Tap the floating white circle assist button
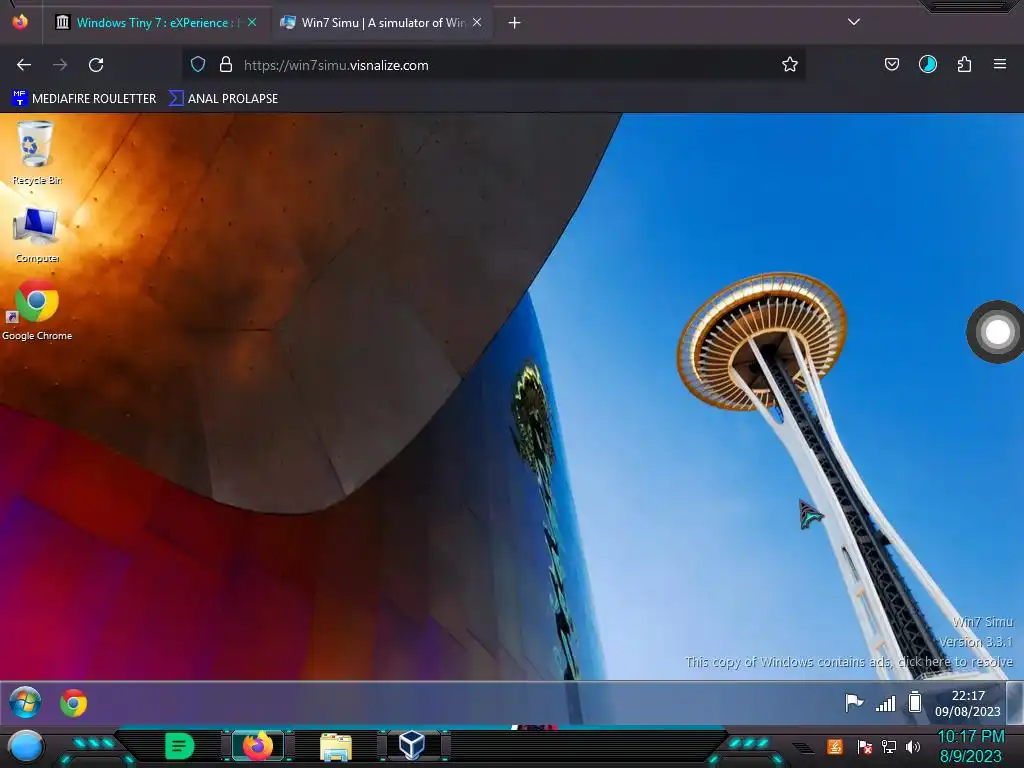Screen dimensions: 1024x768 997,332
